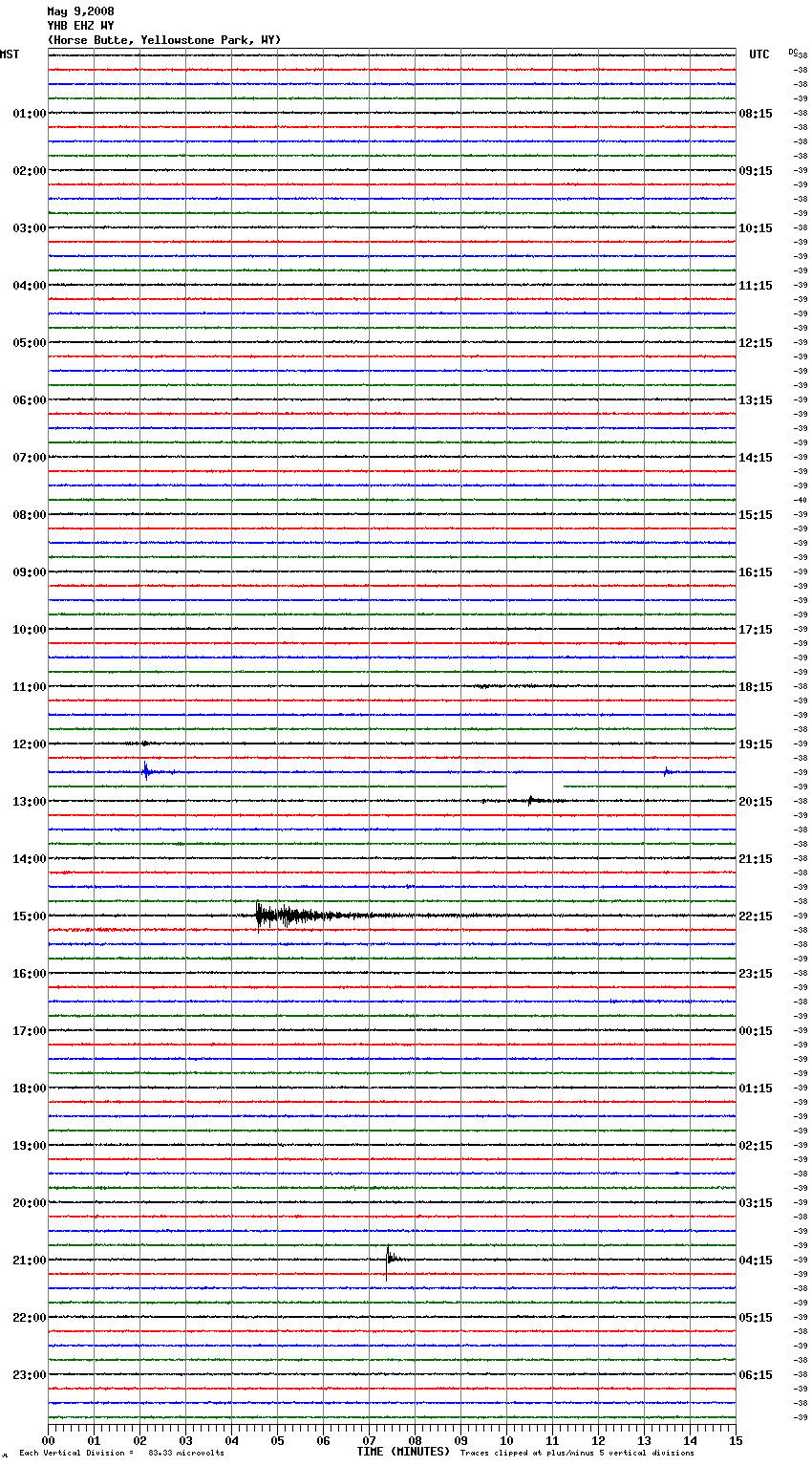The height and width of the screenshot is (1466, 812).
Task: Click the '10' minute axis tick label
Action: pyautogui.click(x=507, y=1440)
